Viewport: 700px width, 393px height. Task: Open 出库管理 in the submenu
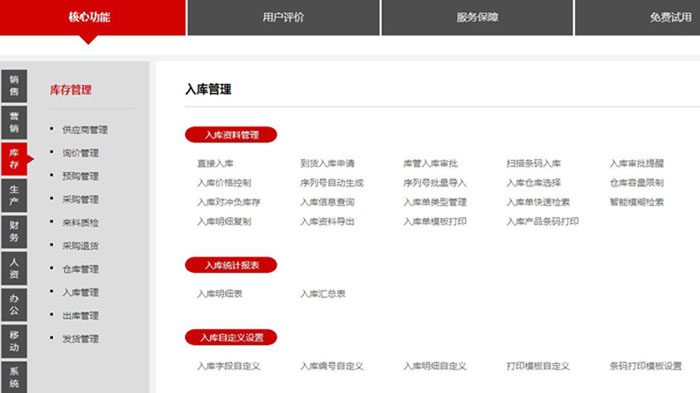tap(80, 316)
